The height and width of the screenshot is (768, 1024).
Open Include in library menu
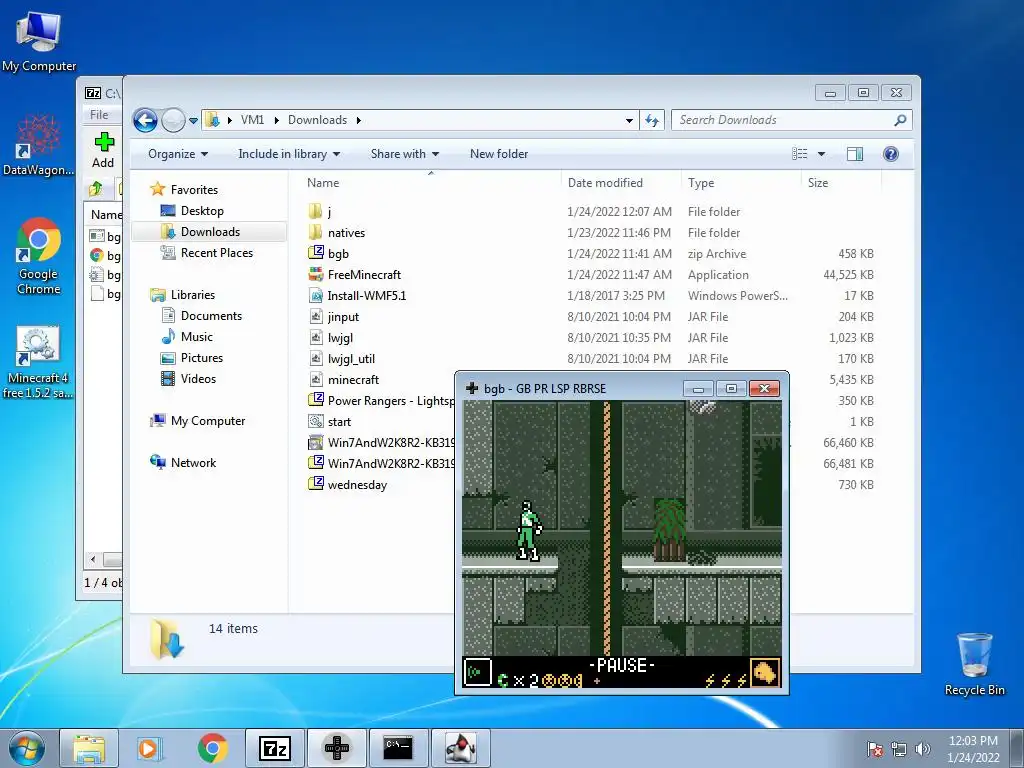289,154
